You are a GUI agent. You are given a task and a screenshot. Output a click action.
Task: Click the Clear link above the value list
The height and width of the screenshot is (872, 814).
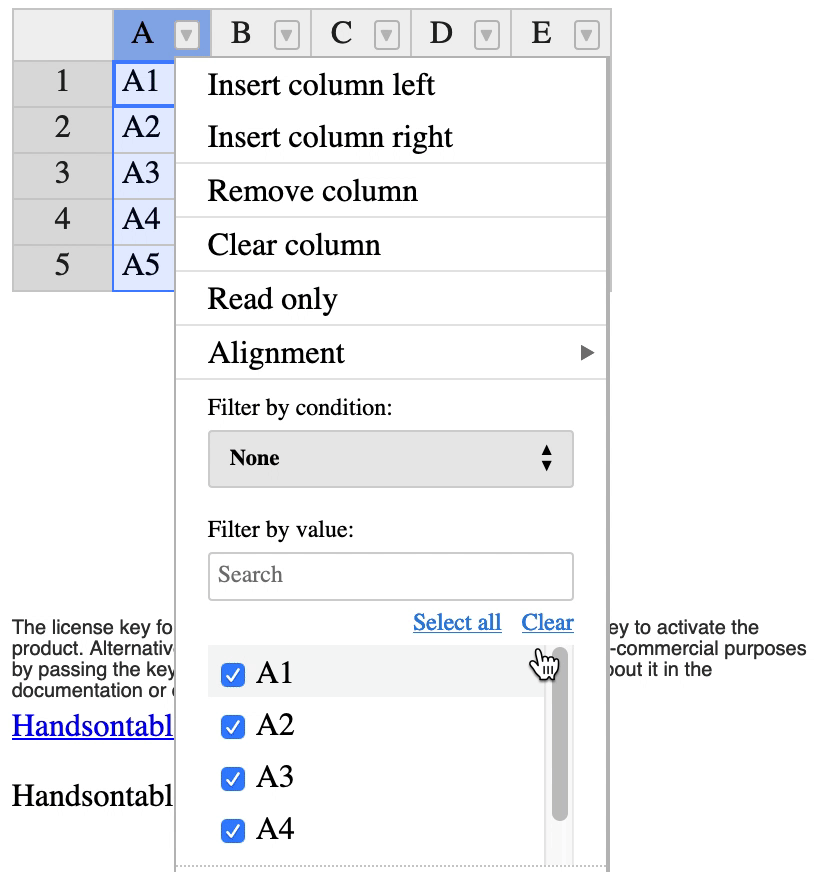tap(547, 623)
